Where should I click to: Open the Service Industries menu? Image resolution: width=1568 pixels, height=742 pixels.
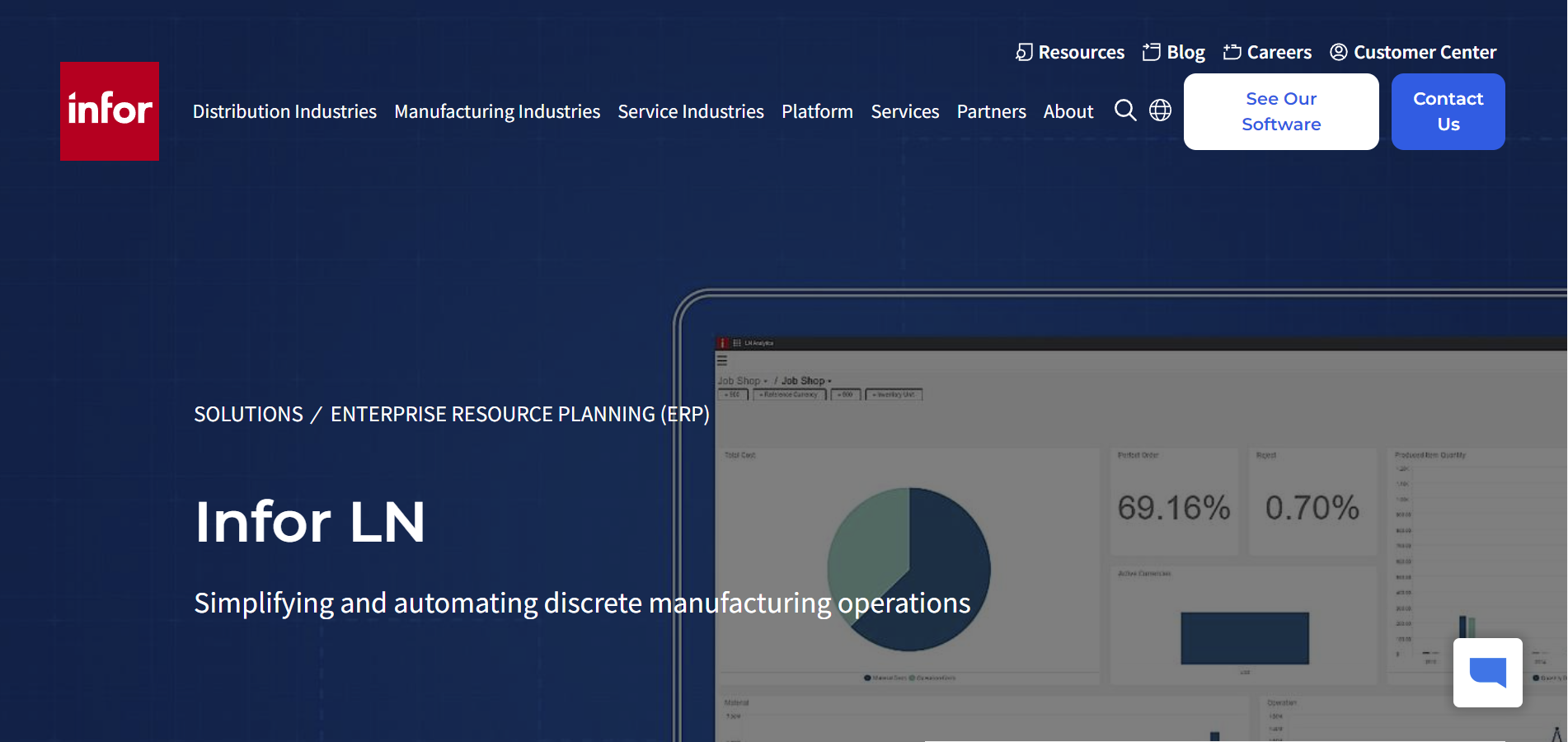691,111
